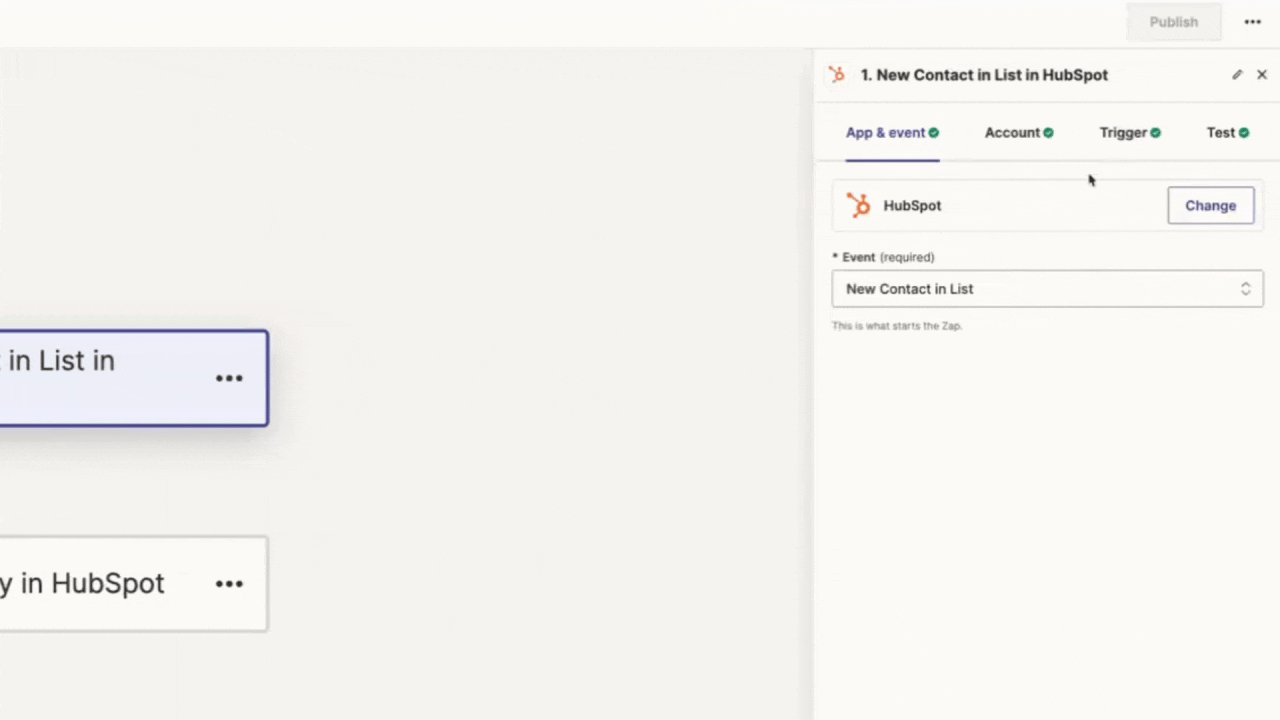Select the action step card 'in HubSpot'
This screenshot has width=1280, height=720.
(133, 584)
